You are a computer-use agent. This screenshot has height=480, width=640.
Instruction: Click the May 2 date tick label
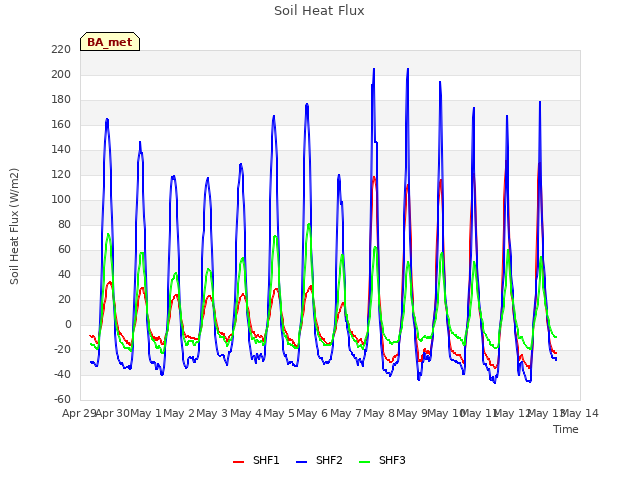point(179,413)
